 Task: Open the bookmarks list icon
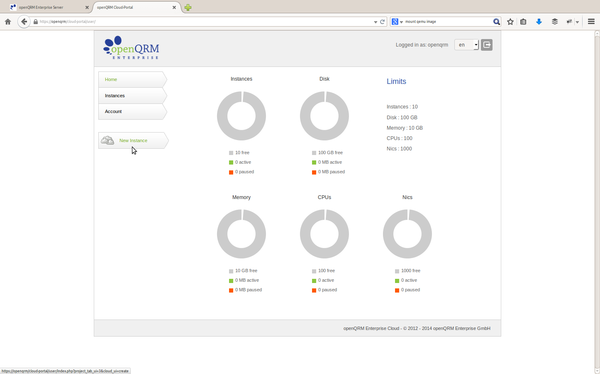[x=523, y=22]
